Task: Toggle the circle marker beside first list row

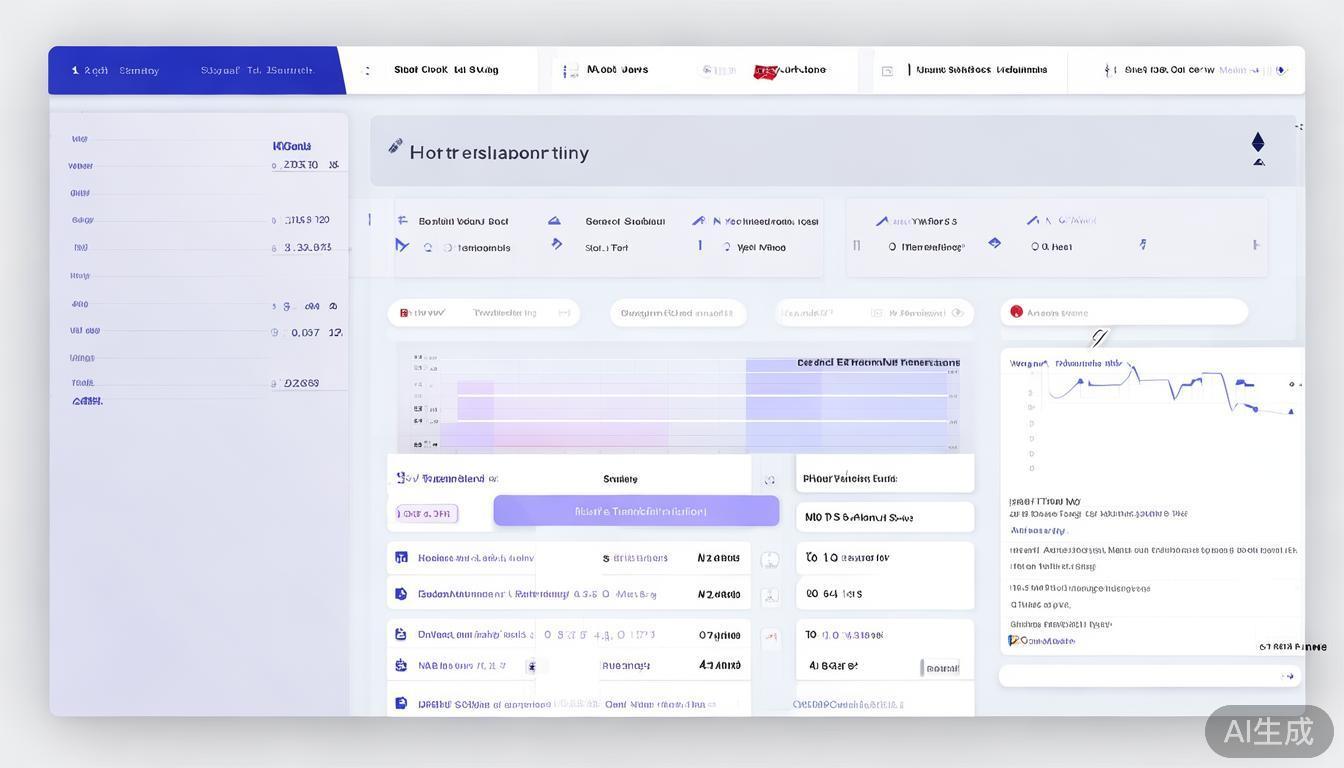Action: point(769,560)
